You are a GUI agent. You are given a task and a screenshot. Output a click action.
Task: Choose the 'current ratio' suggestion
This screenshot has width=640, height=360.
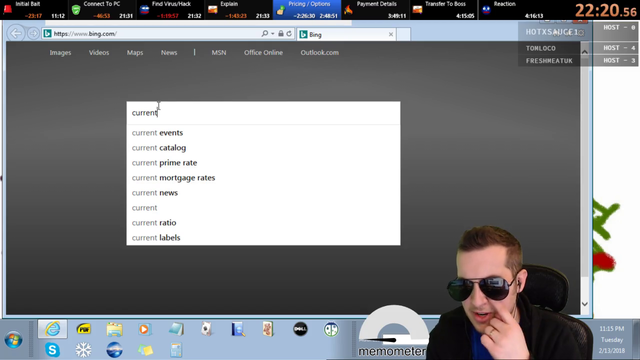point(263,222)
